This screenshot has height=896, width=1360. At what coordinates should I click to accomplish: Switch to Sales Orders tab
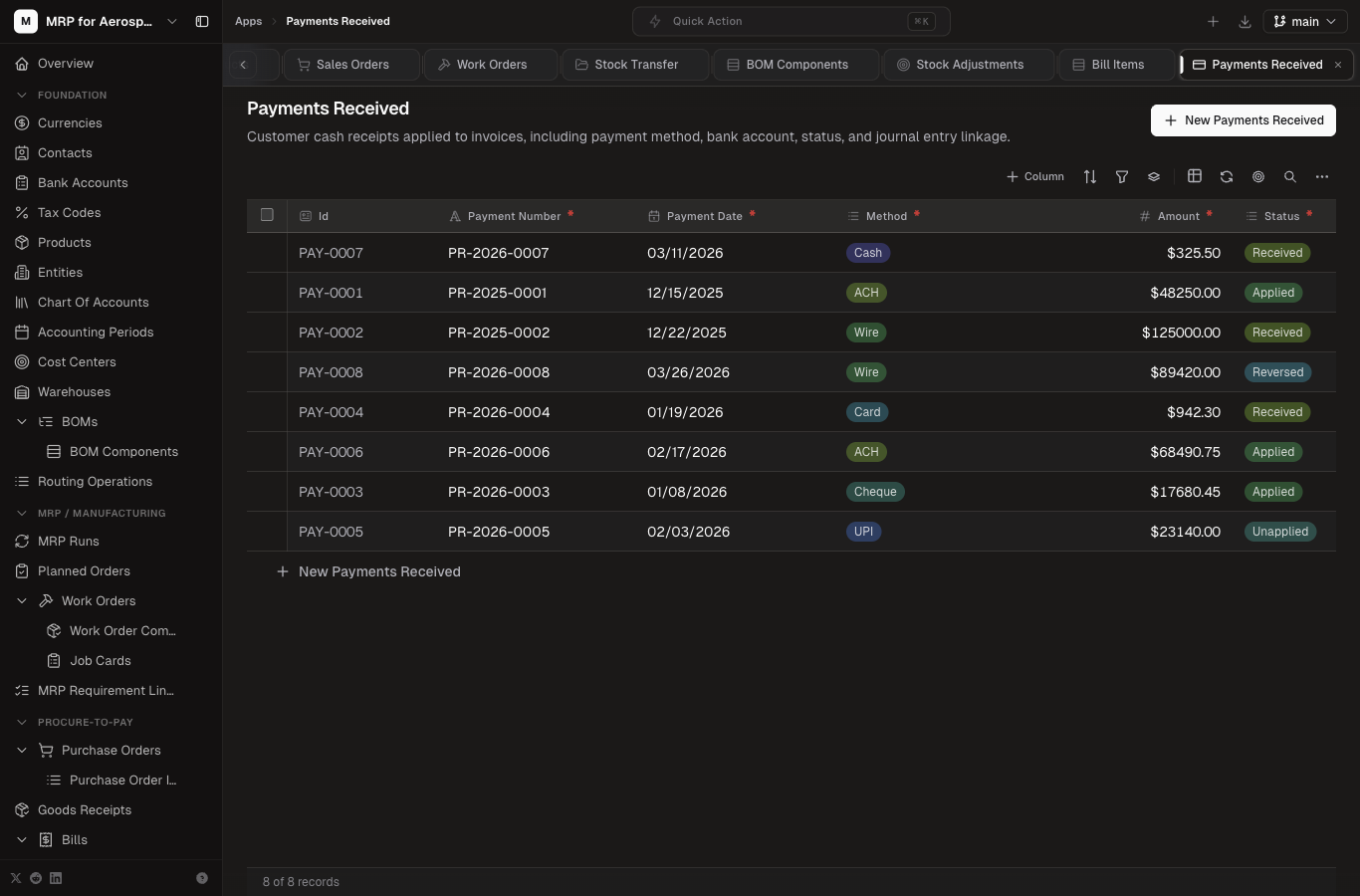351,65
